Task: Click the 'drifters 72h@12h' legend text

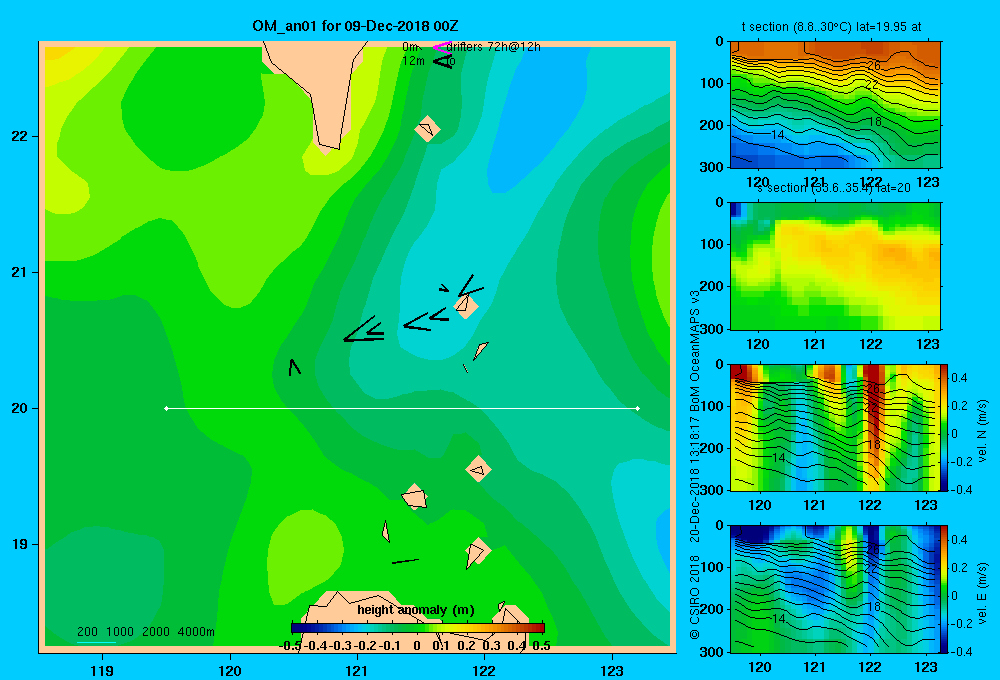Action: (x=493, y=47)
